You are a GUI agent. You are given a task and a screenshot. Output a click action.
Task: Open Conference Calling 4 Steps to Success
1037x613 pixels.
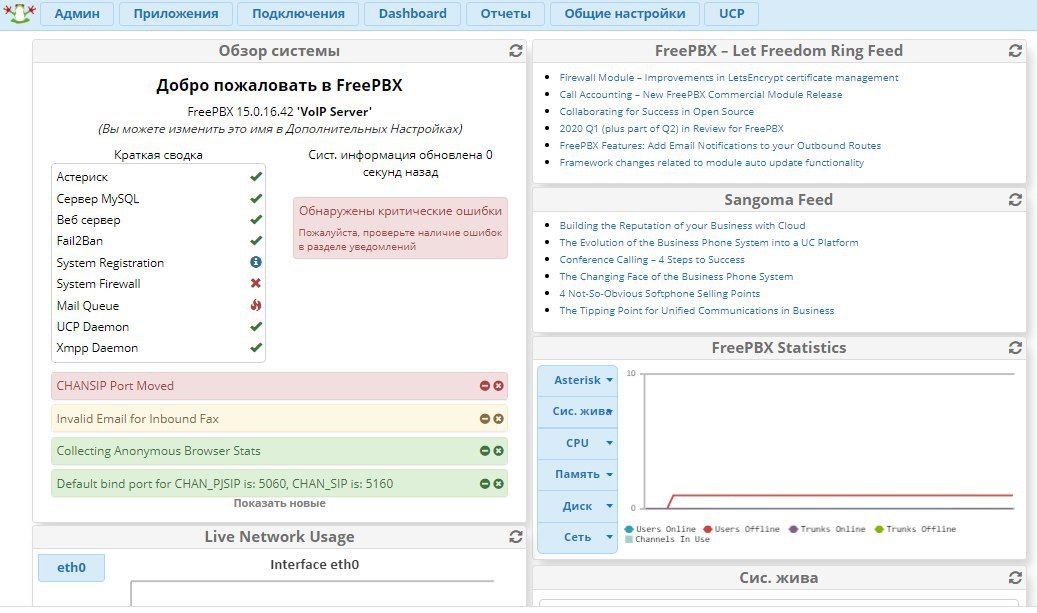click(652, 260)
